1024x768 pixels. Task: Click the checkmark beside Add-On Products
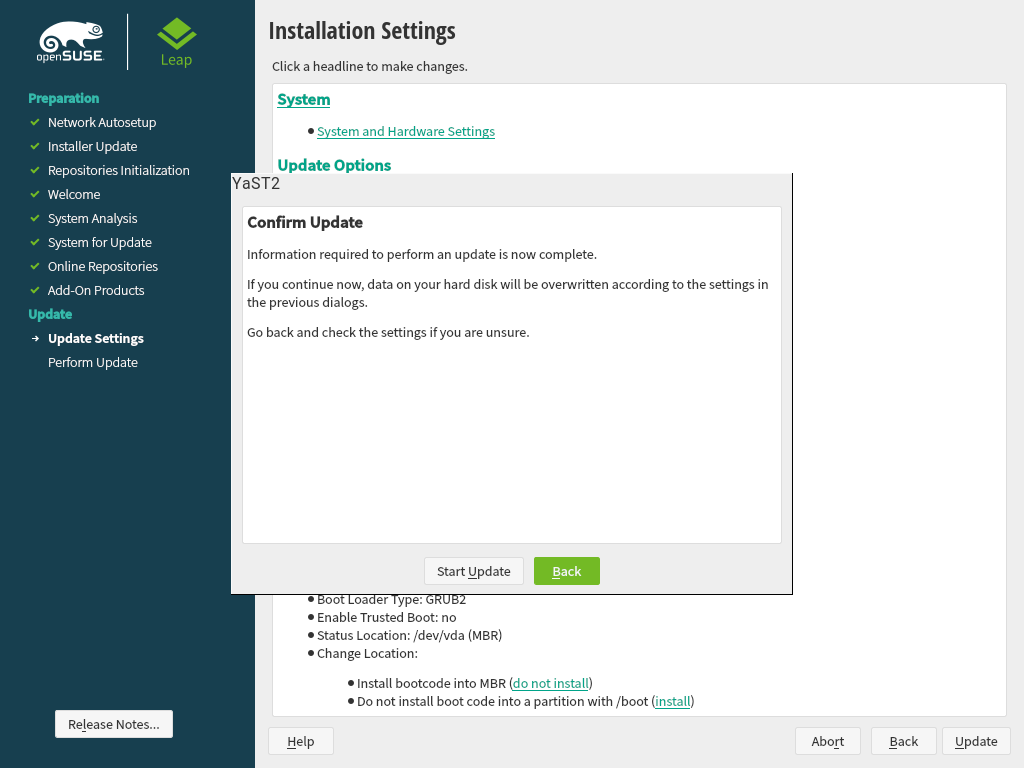pos(35,290)
